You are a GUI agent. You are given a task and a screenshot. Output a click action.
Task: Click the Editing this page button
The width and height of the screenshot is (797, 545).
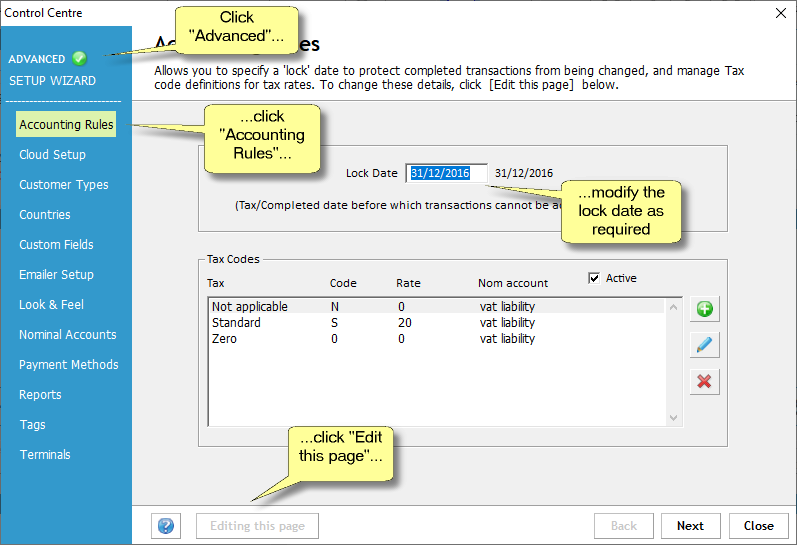coord(257,526)
